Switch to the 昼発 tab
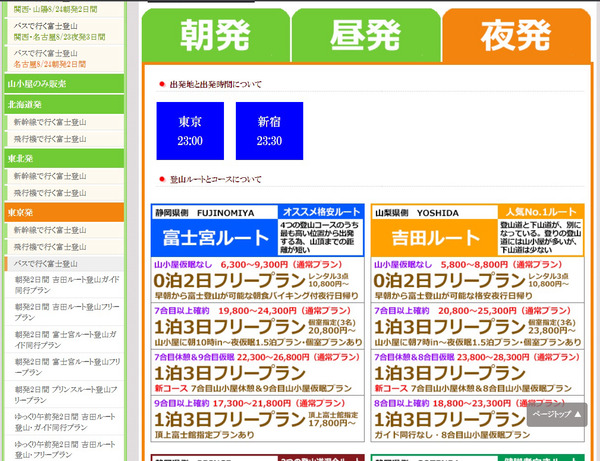The height and width of the screenshot is (461, 600). [x=366, y=35]
